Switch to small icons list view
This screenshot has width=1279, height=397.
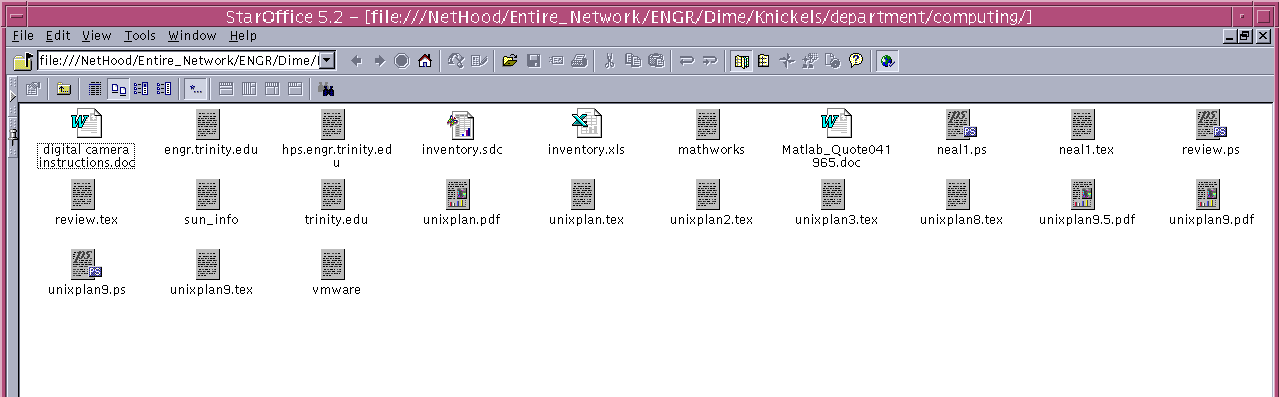pyautogui.click(x=141, y=89)
